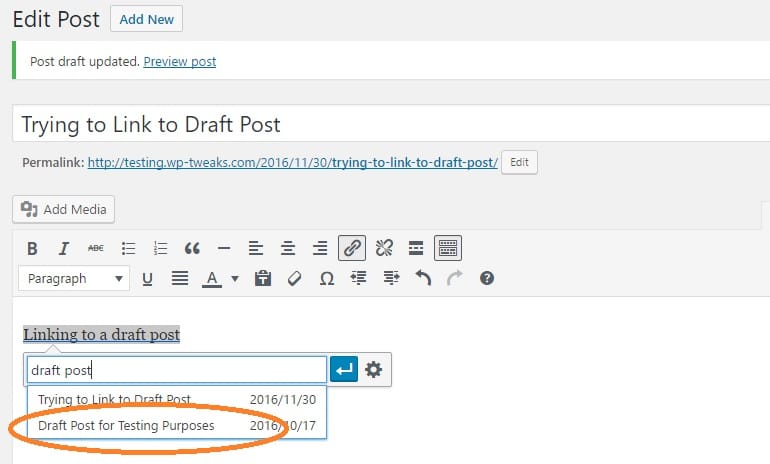Insert a special character with the omega icon
Viewport: 770px width, 464px height.
(326, 279)
